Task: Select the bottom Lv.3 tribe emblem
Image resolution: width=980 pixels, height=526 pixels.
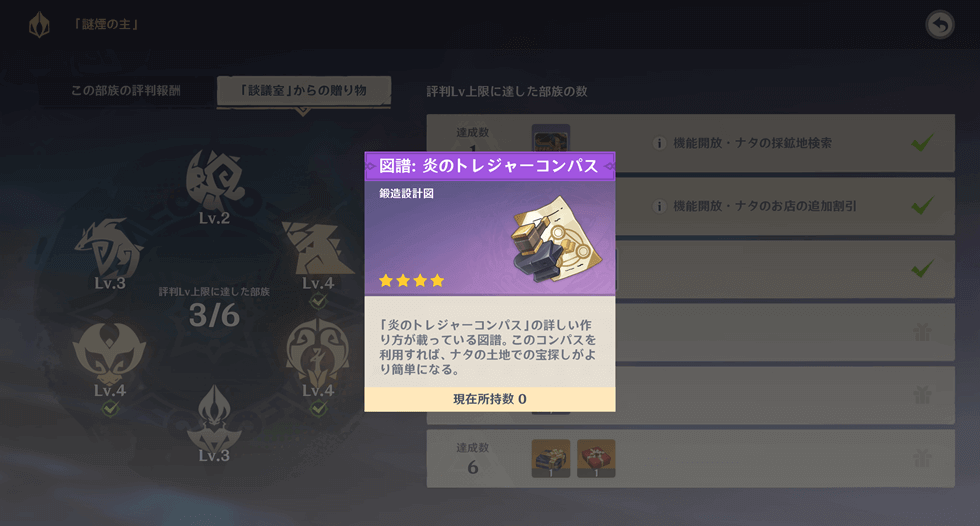Action: click(x=214, y=417)
